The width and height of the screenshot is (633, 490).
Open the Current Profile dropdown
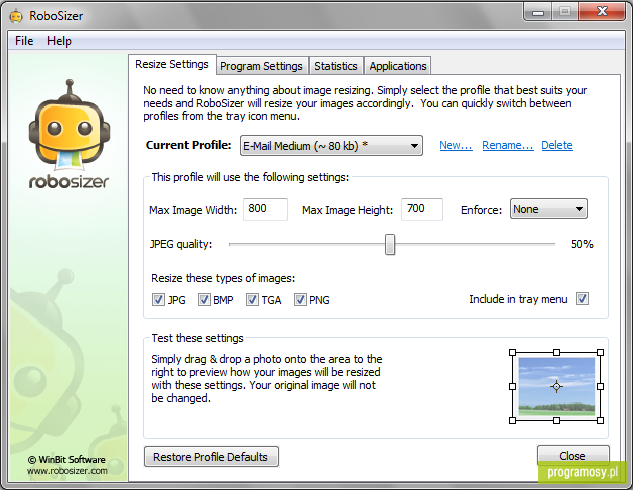click(331, 146)
